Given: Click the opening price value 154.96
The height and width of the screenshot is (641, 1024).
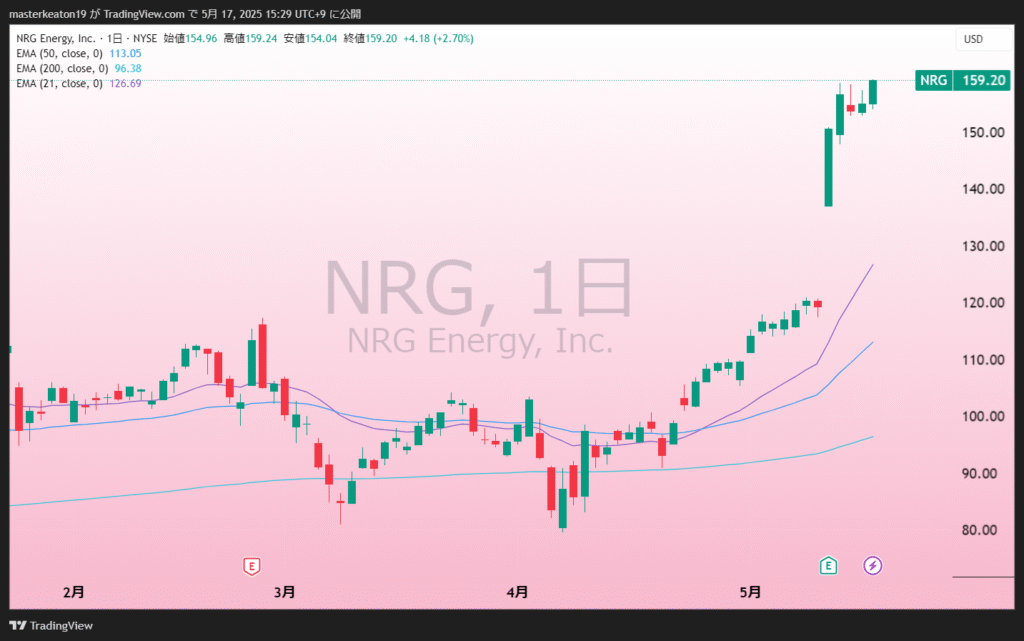Looking at the screenshot, I should click(201, 39).
